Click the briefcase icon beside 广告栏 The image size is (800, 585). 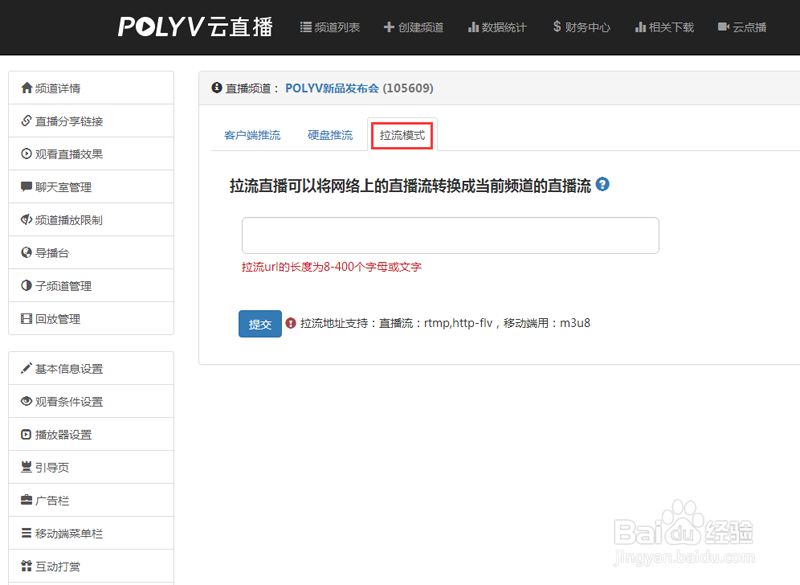[27, 500]
